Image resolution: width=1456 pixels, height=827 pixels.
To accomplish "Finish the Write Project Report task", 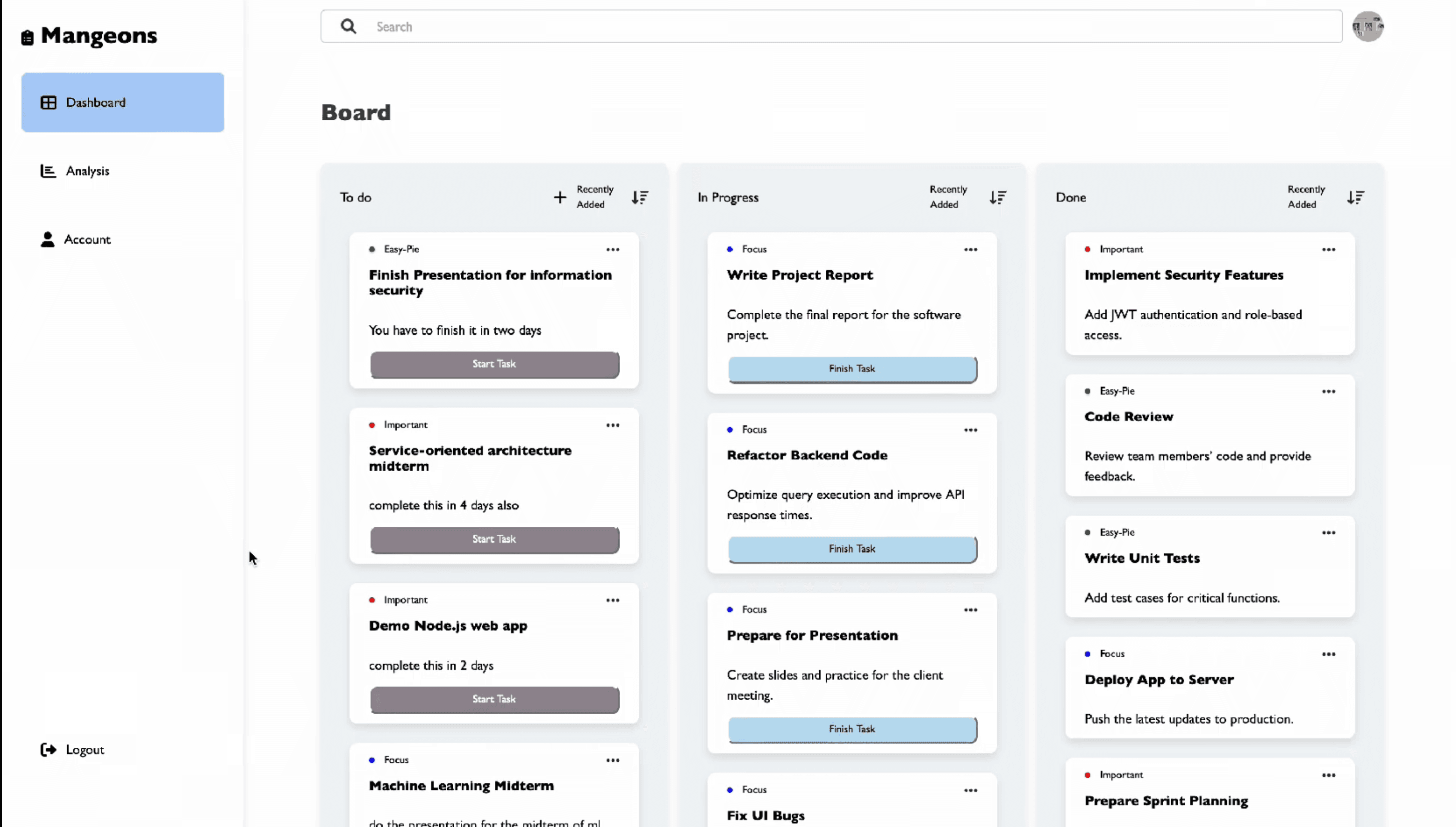I will [852, 369].
